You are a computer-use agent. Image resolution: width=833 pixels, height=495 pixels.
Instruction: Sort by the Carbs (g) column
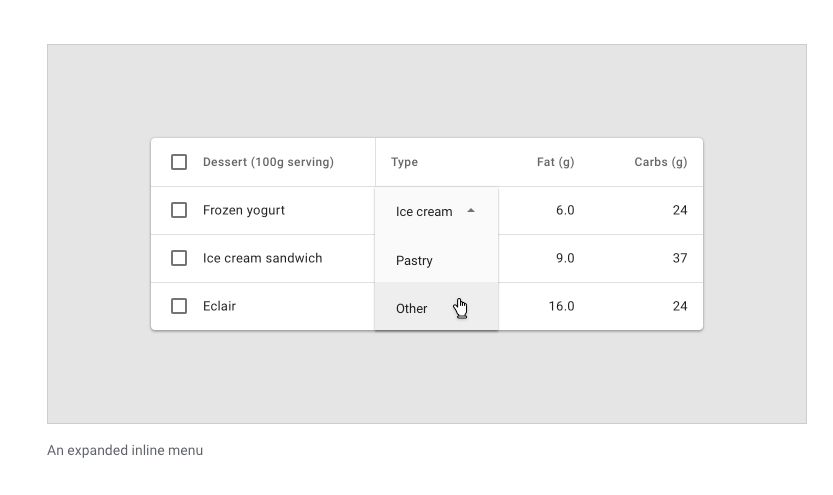[660, 162]
